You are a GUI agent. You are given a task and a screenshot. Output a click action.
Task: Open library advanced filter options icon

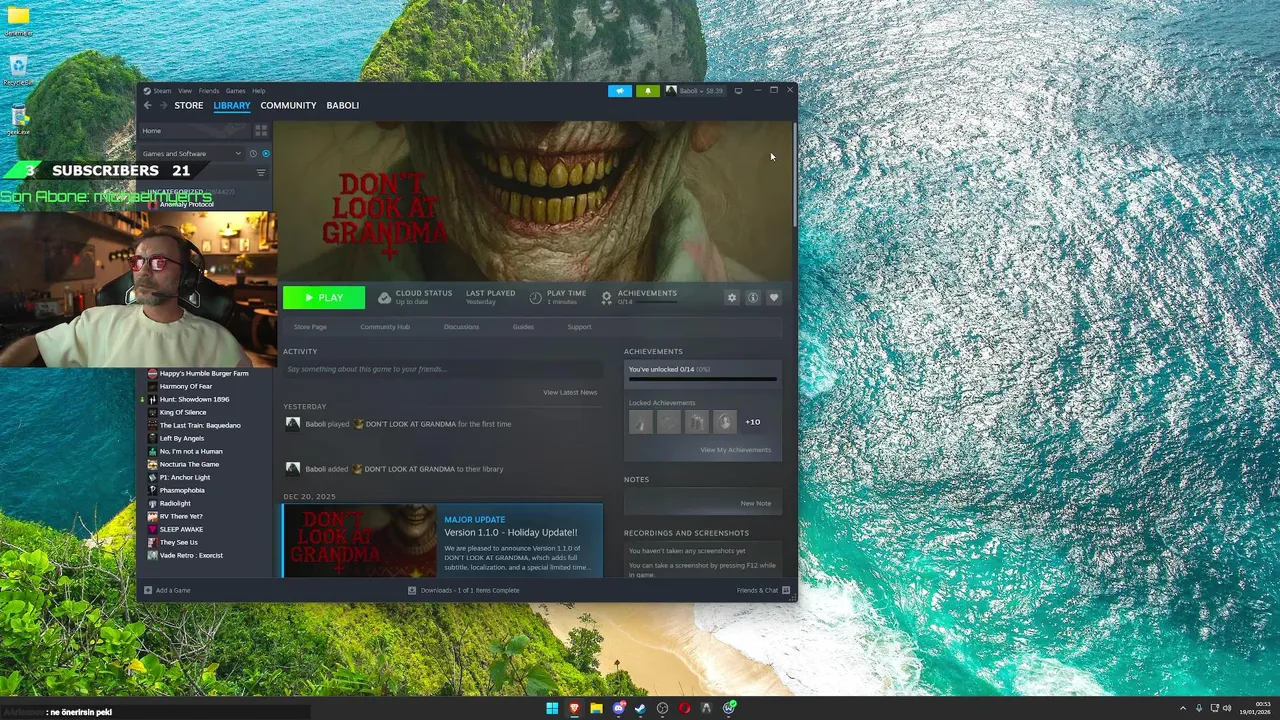coord(261,173)
